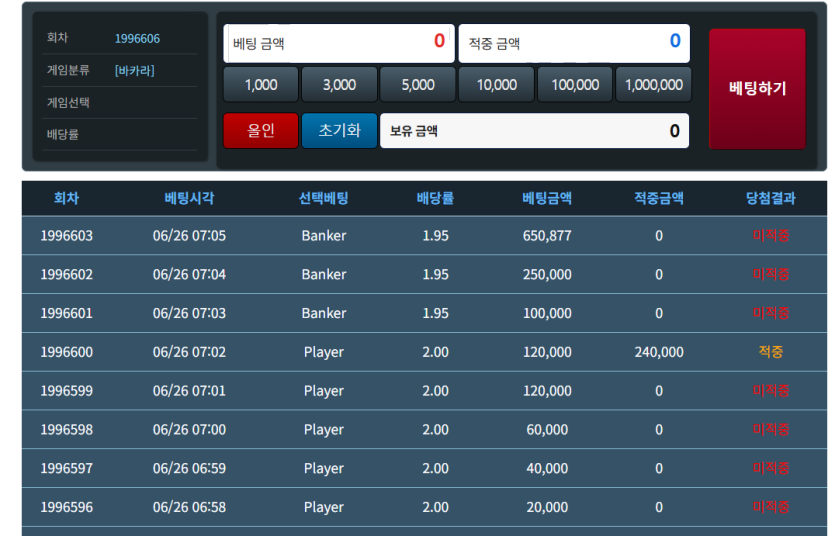This screenshot has height=536, width=835.
Task: Click Banker in the 06/26 07:03 row
Action: (x=324, y=313)
